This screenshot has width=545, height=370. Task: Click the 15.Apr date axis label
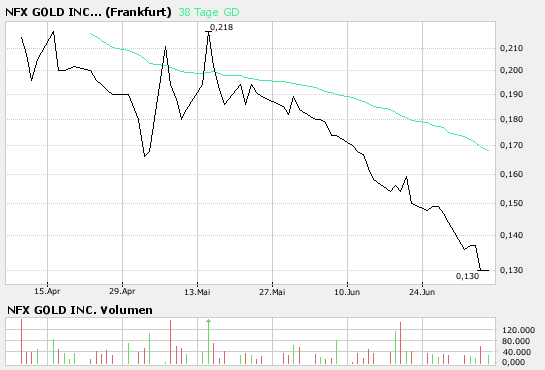tap(47, 291)
